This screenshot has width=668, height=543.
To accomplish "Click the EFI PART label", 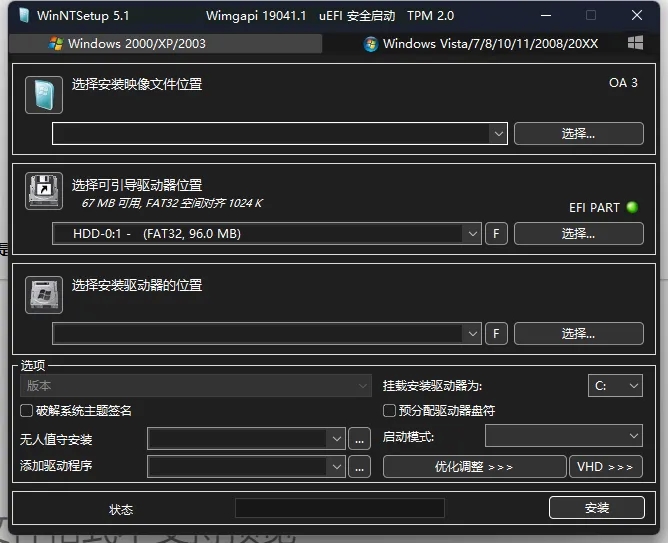I will tap(594, 207).
